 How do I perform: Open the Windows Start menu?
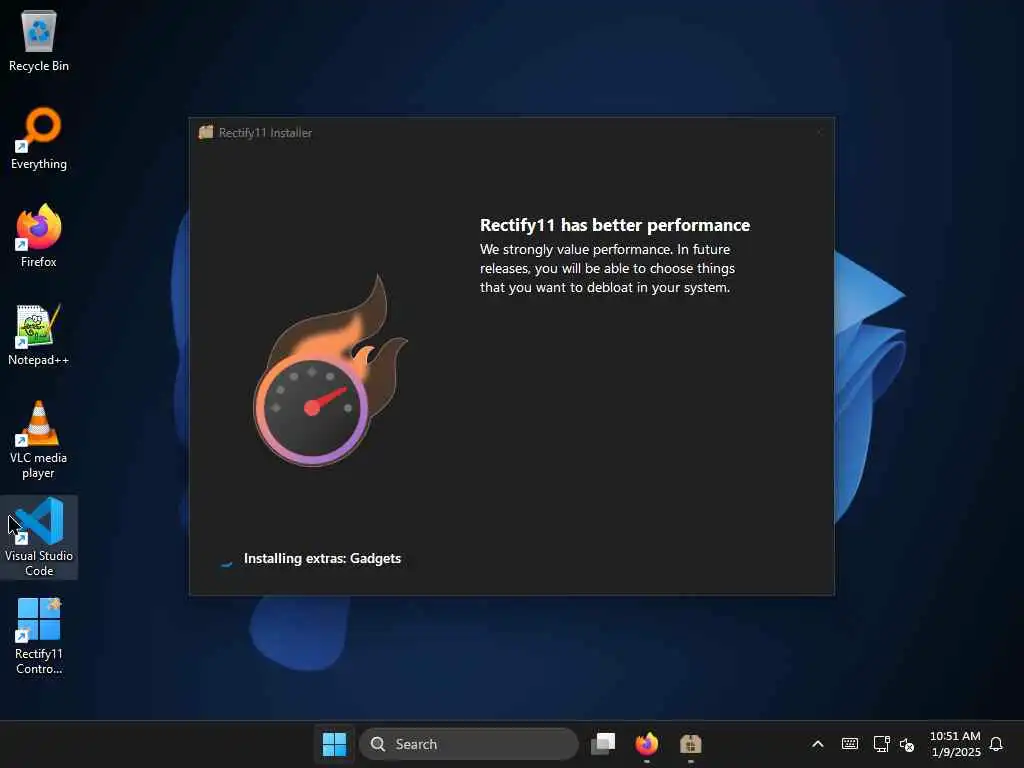334,744
